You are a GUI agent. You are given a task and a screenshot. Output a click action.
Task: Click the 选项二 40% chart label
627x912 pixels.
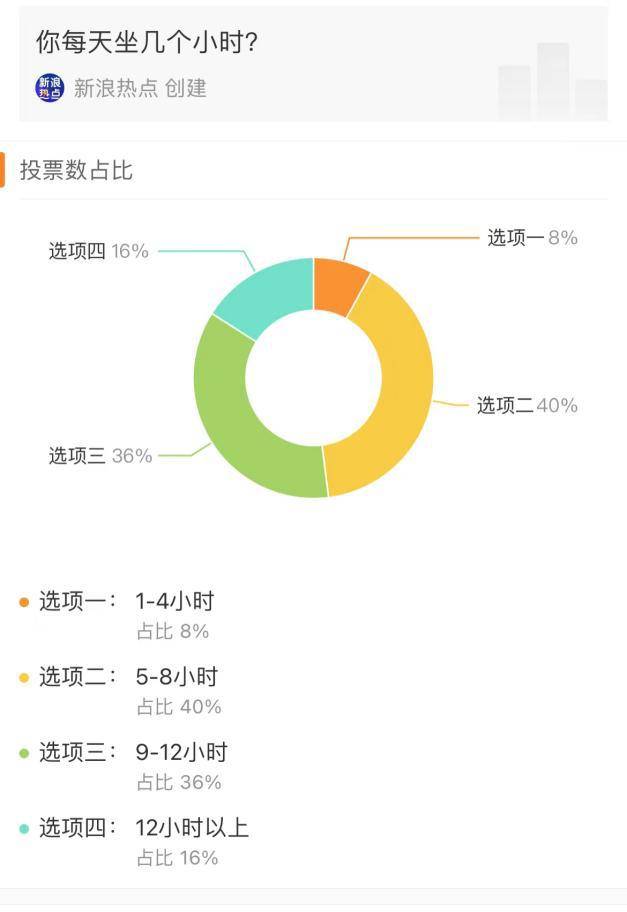[527, 405]
